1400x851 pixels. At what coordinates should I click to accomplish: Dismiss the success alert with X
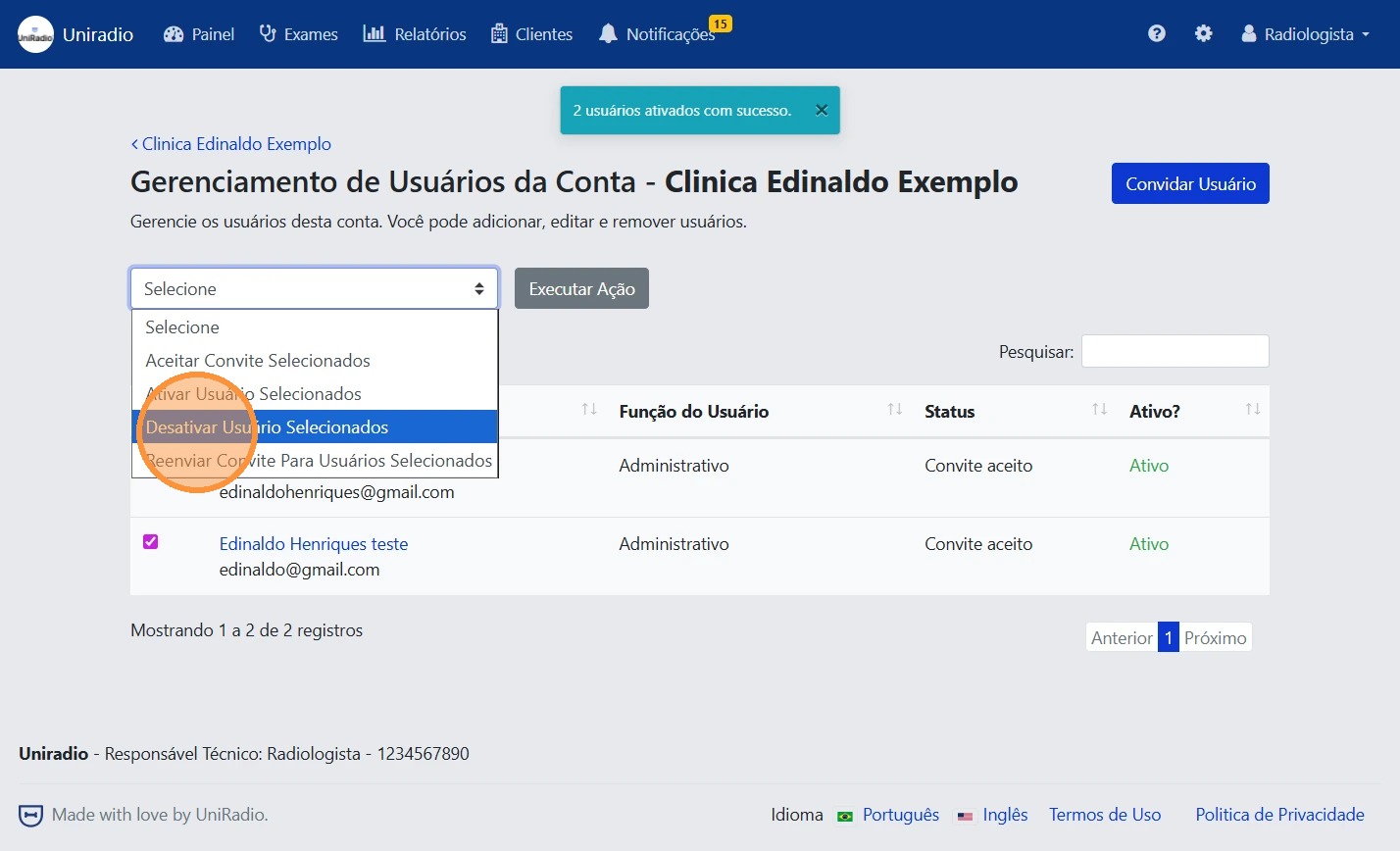click(x=822, y=111)
